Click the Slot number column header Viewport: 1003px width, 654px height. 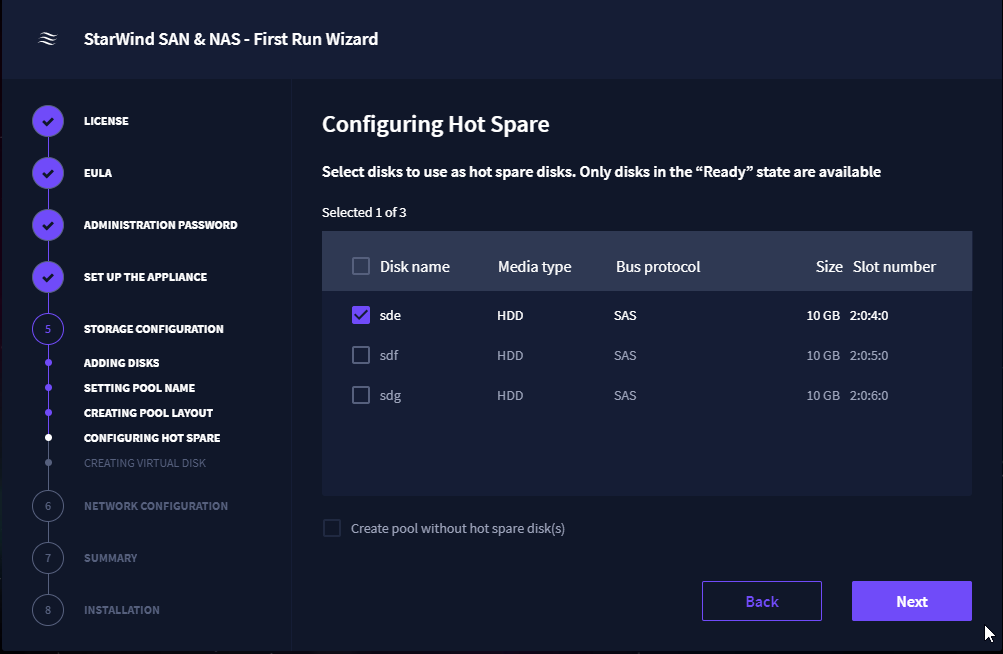(894, 267)
